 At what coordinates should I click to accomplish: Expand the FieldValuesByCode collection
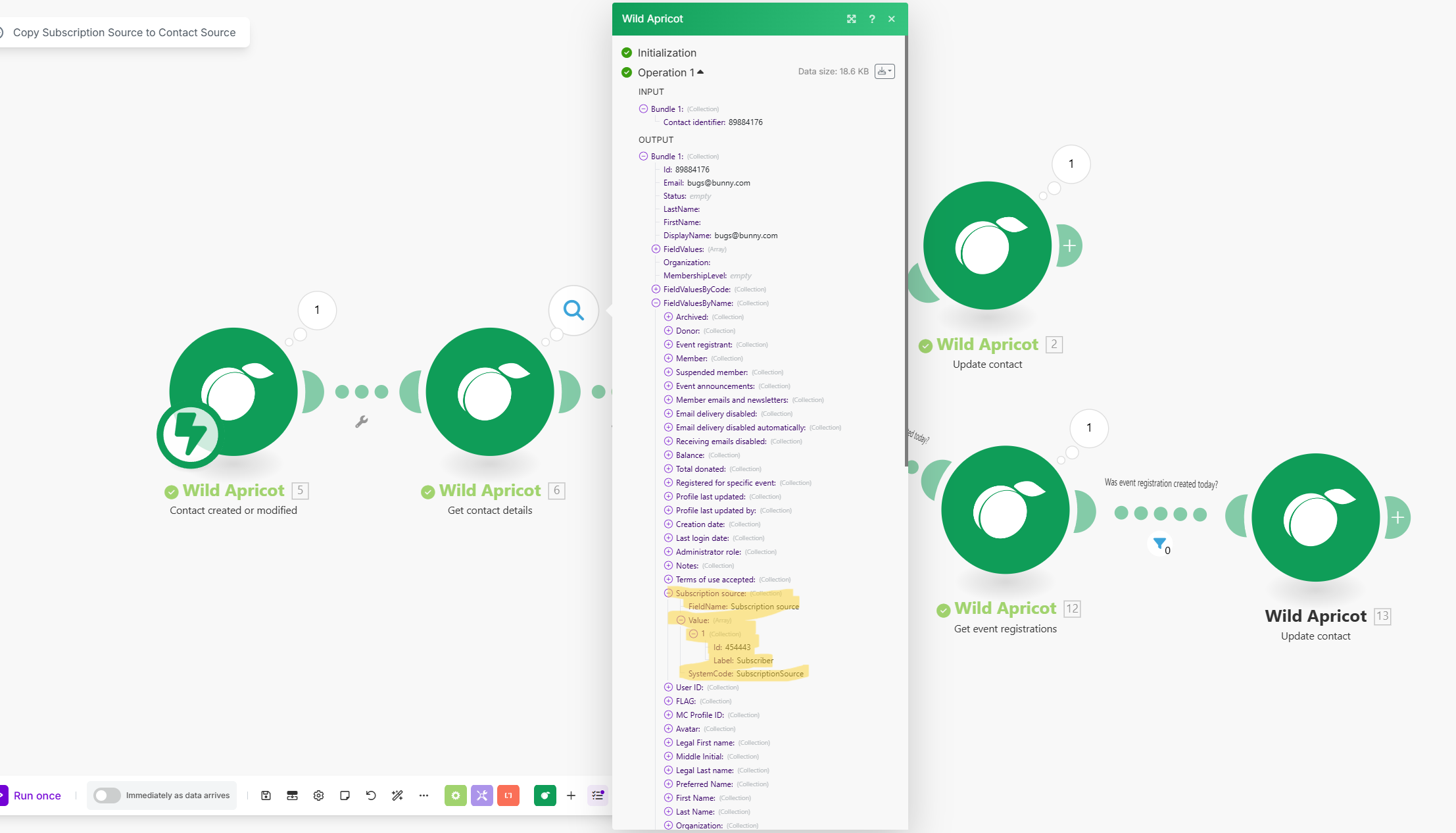coord(656,289)
